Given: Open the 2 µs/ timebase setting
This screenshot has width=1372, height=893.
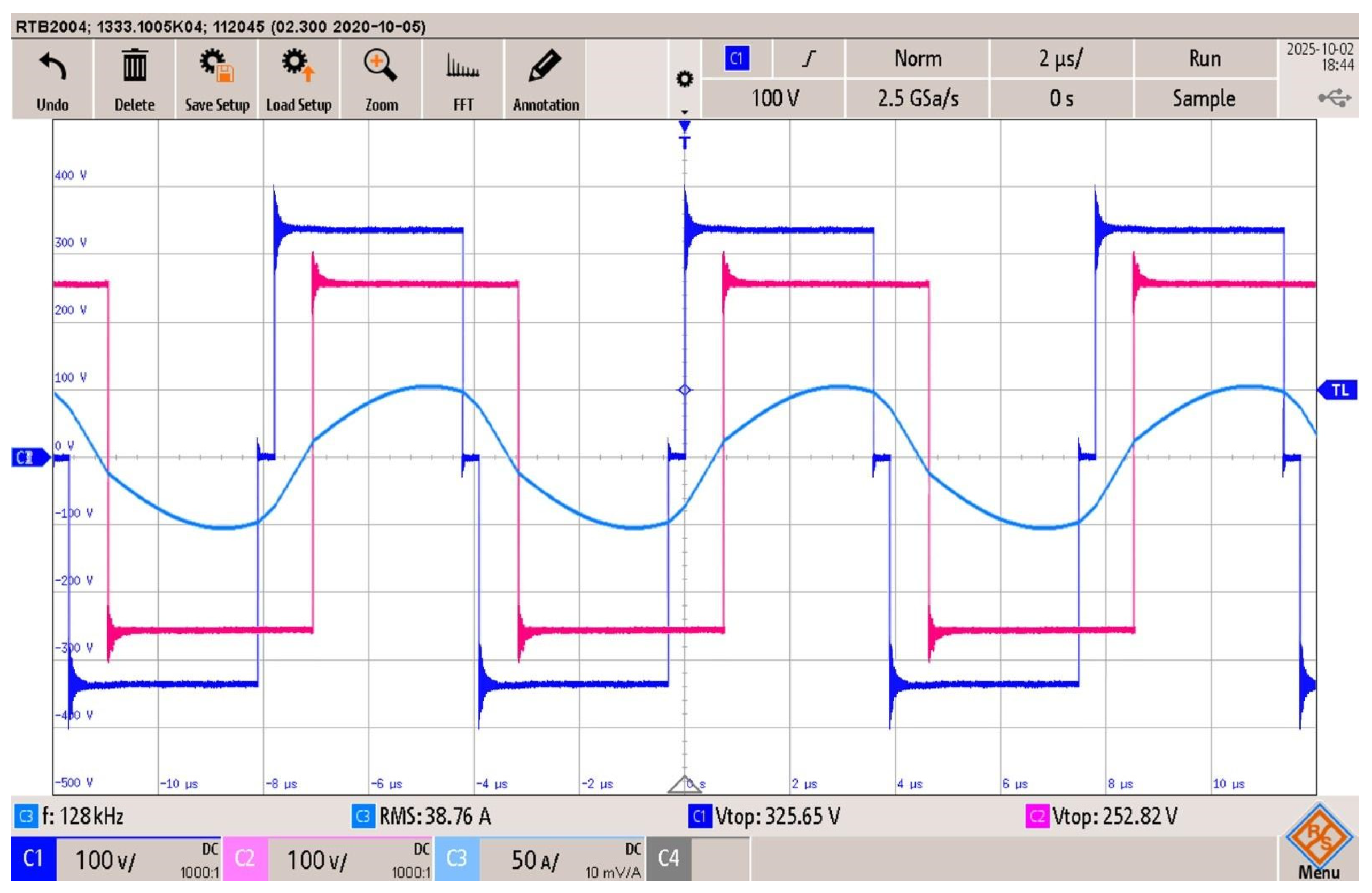Looking at the screenshot, I should pyautogui.click(x=1061, y=59).
